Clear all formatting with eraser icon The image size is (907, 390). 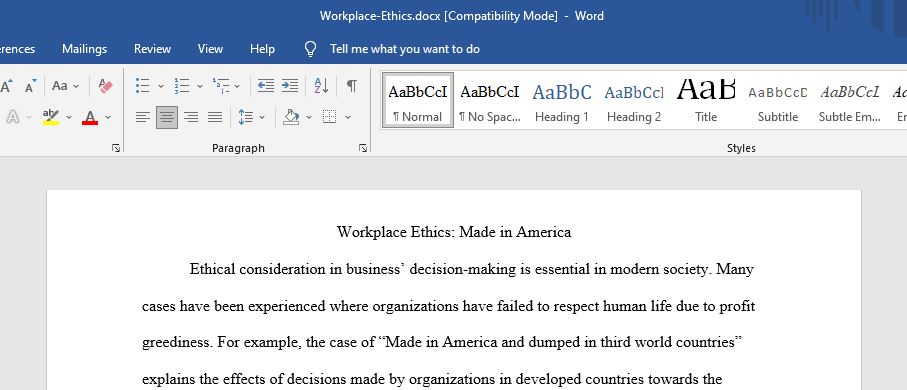coord(105,86)
